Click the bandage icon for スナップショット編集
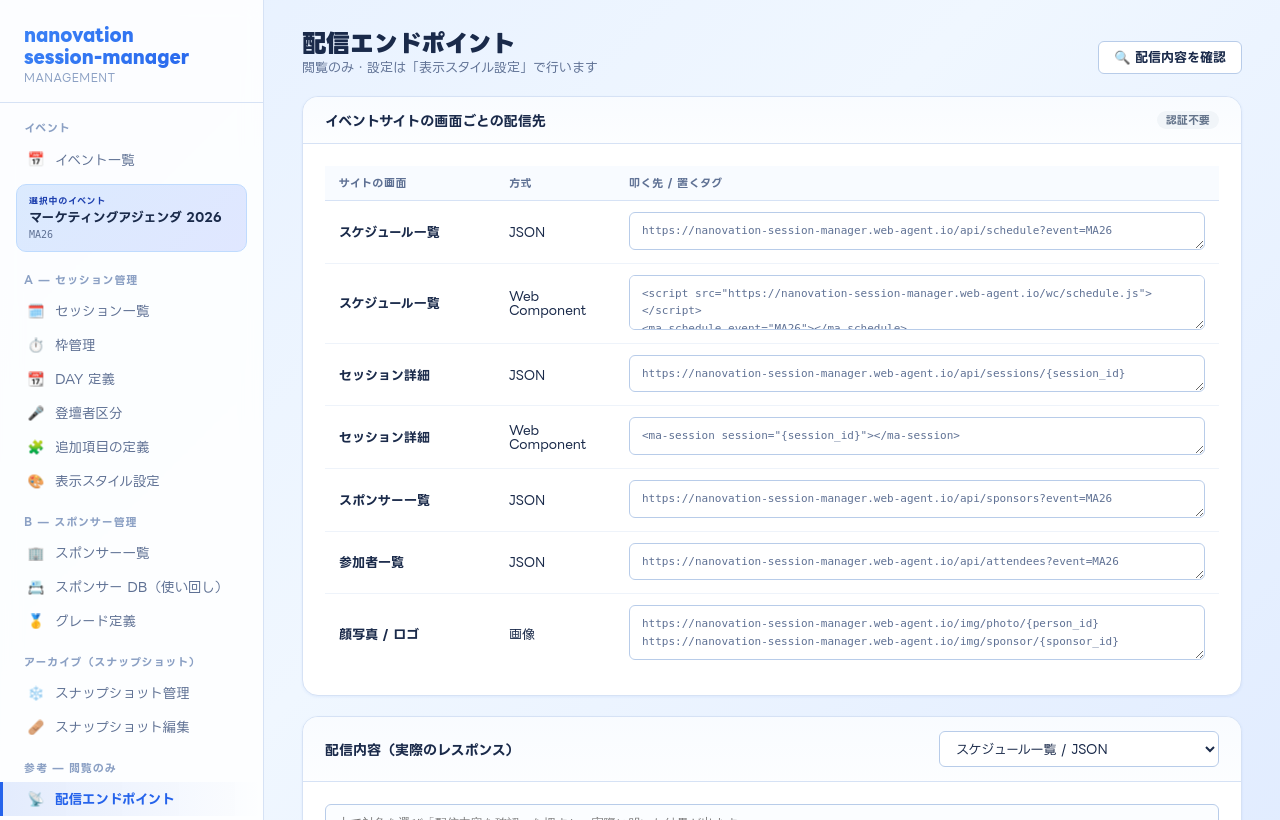Viewport: 1280px width, 820px height. [x=36, y=727]
